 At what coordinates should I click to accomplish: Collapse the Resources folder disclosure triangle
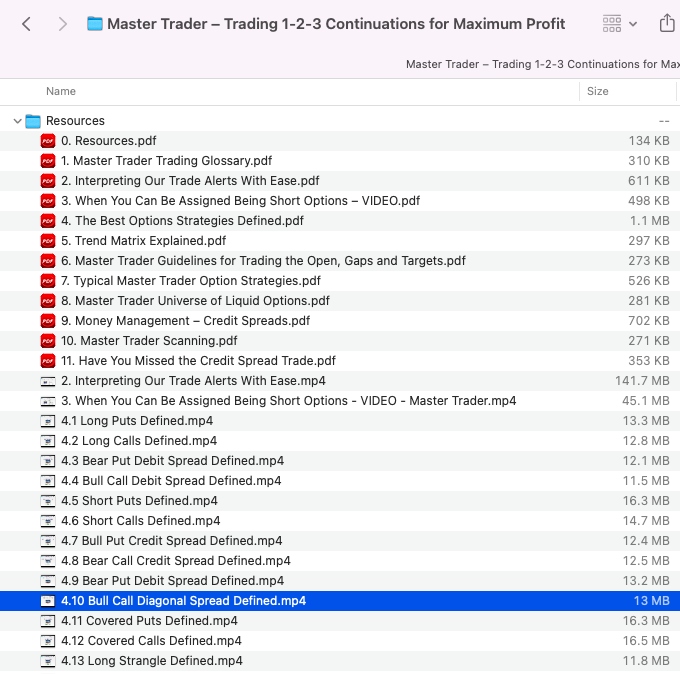click(x=17, y=121)
